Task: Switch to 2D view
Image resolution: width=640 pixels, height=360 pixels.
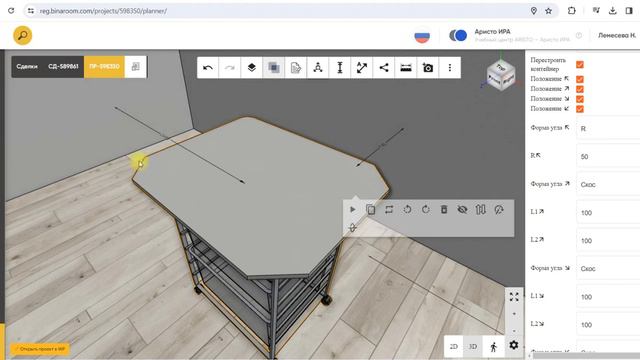Action: (453, 347)
